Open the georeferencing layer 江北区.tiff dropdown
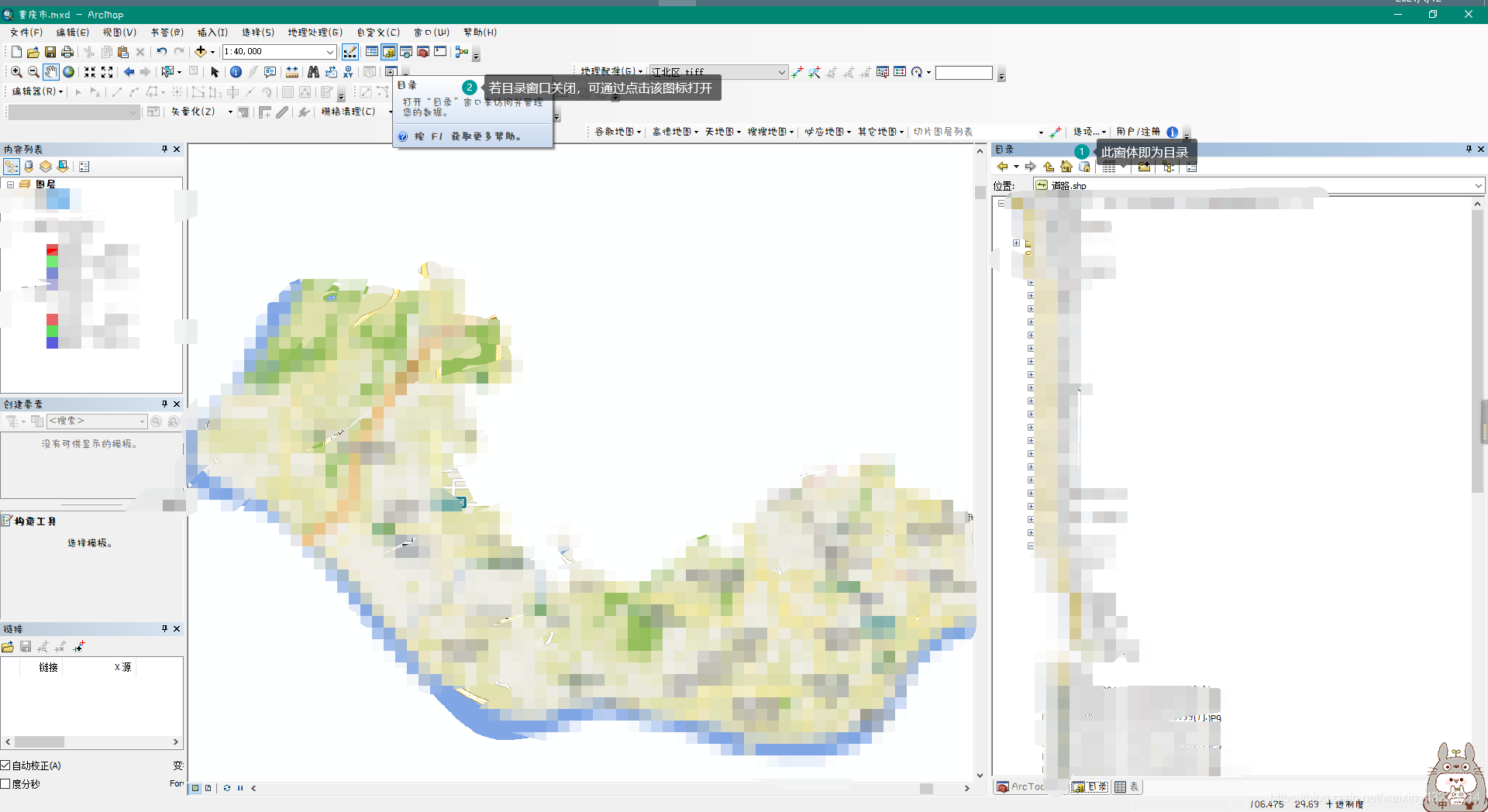1488x812 pixels. [x=781, y=72]
